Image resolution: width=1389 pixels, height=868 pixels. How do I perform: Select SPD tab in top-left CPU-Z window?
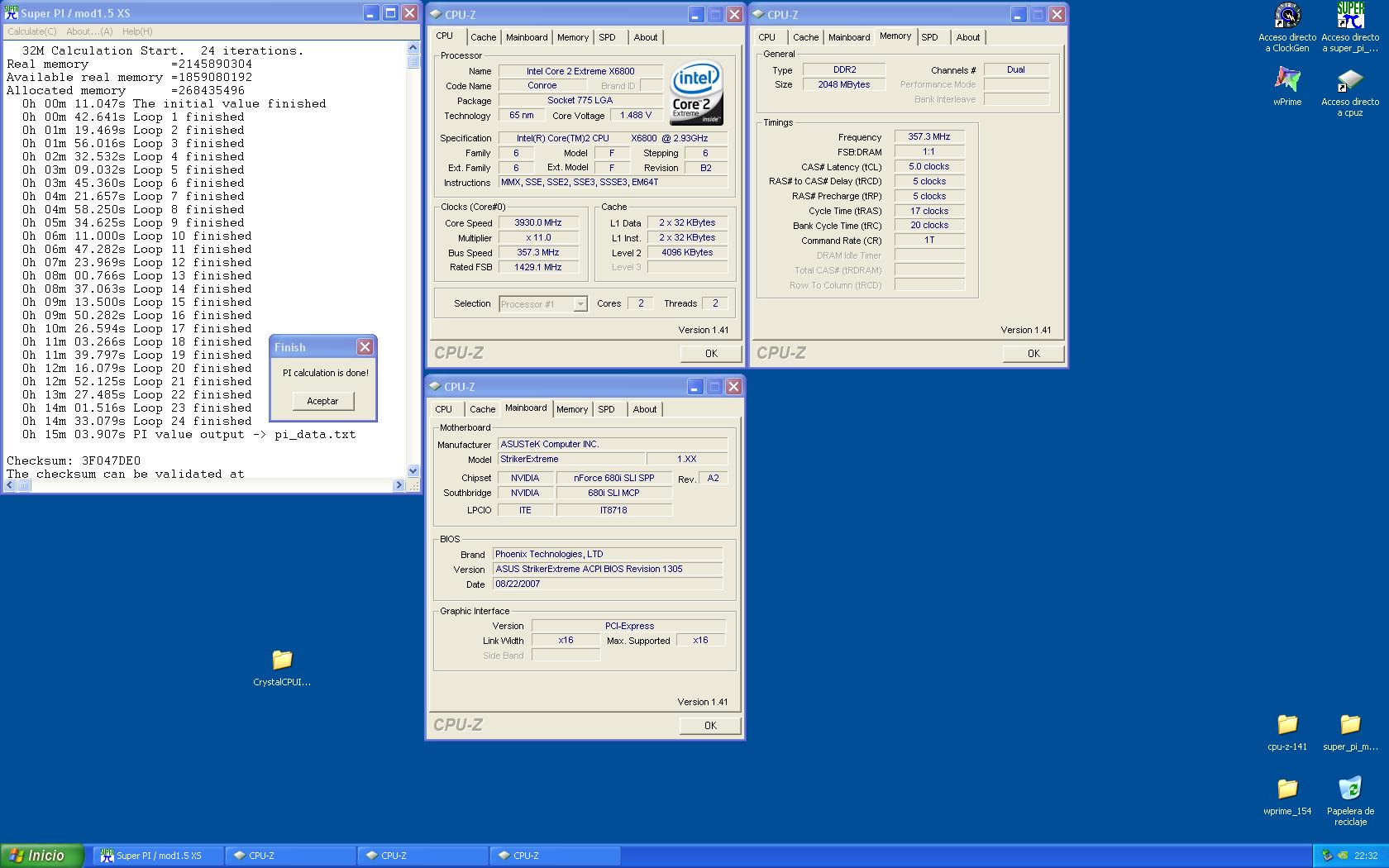[607, 37]
